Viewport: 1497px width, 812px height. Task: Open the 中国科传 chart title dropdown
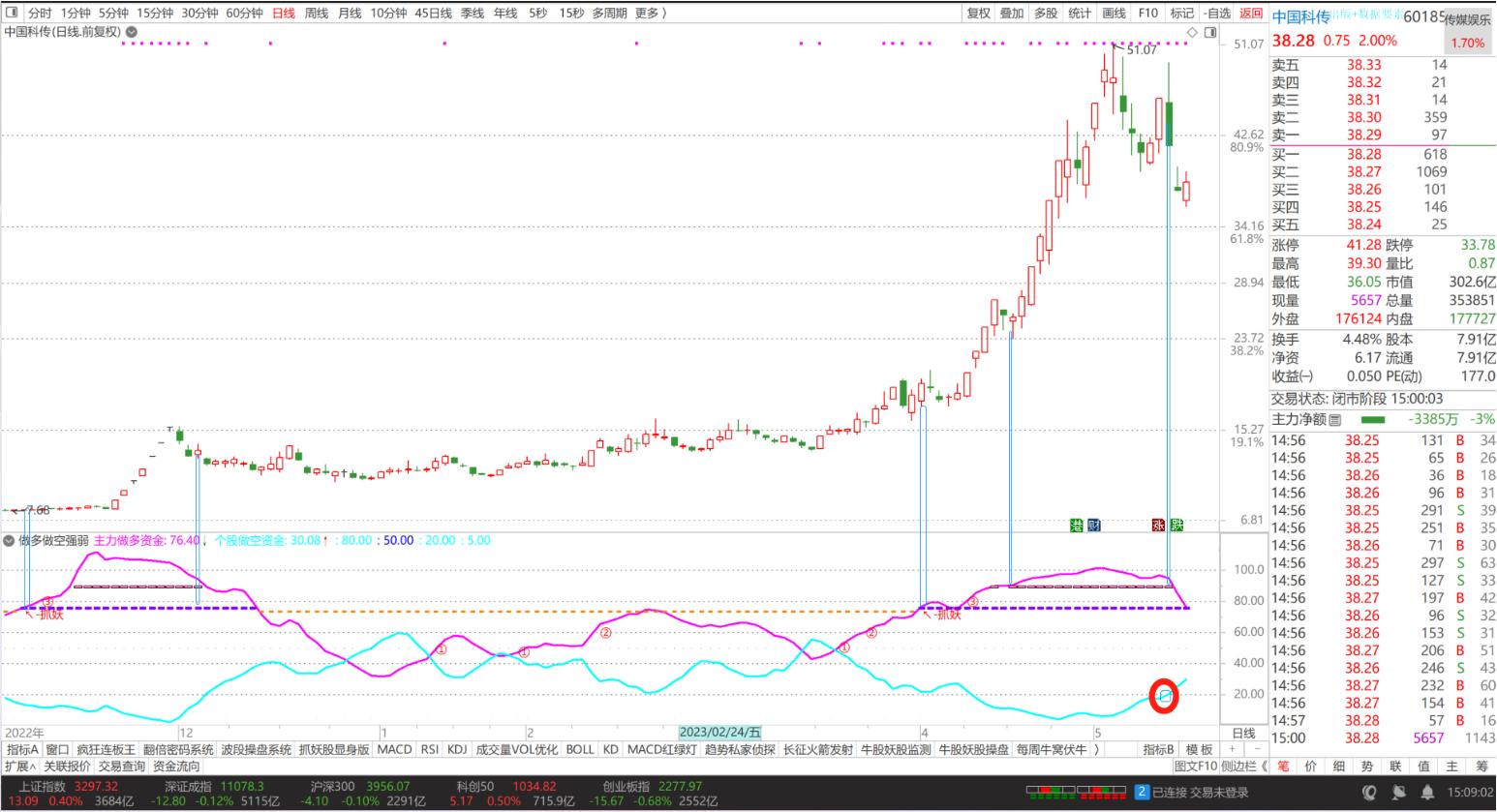(132, 32)
